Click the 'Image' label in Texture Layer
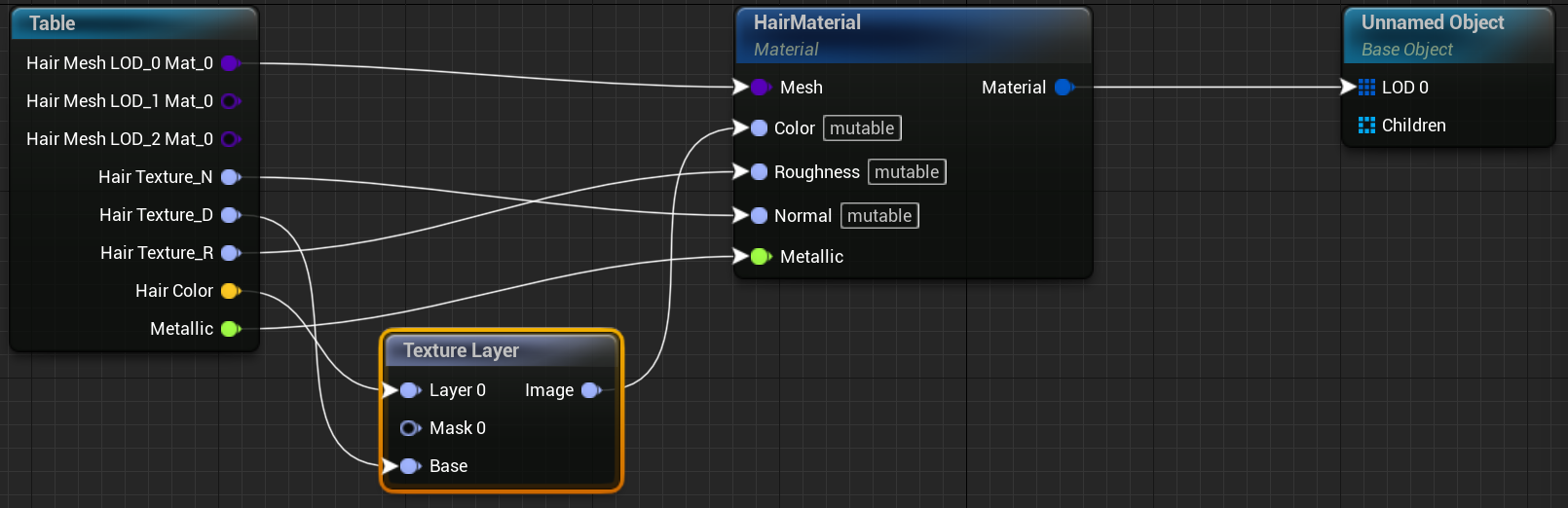The height and width of the screenshot is (508, 1568). [x=549, y=390]
